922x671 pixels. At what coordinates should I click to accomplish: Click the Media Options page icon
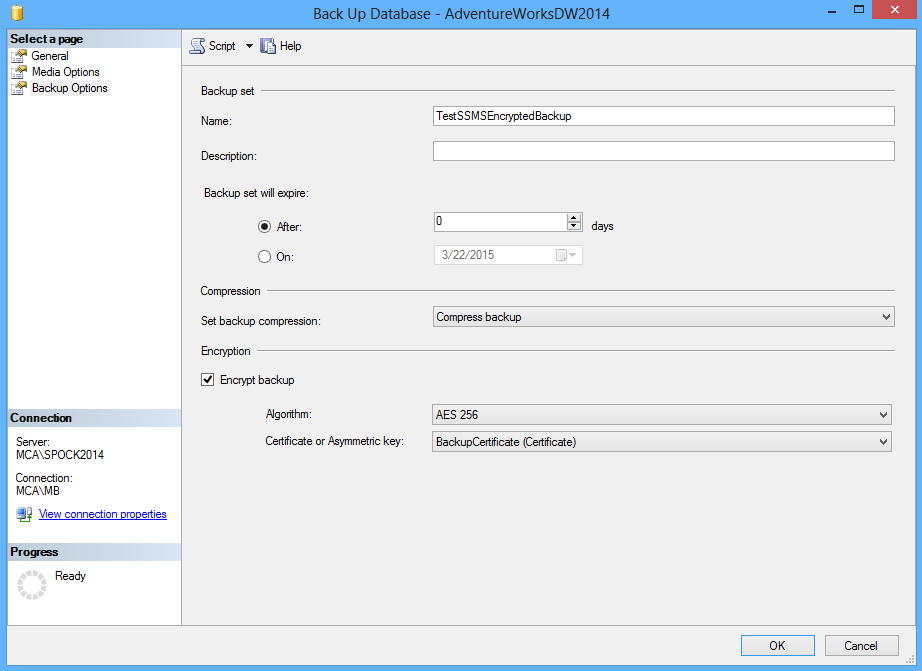point(19,72)
